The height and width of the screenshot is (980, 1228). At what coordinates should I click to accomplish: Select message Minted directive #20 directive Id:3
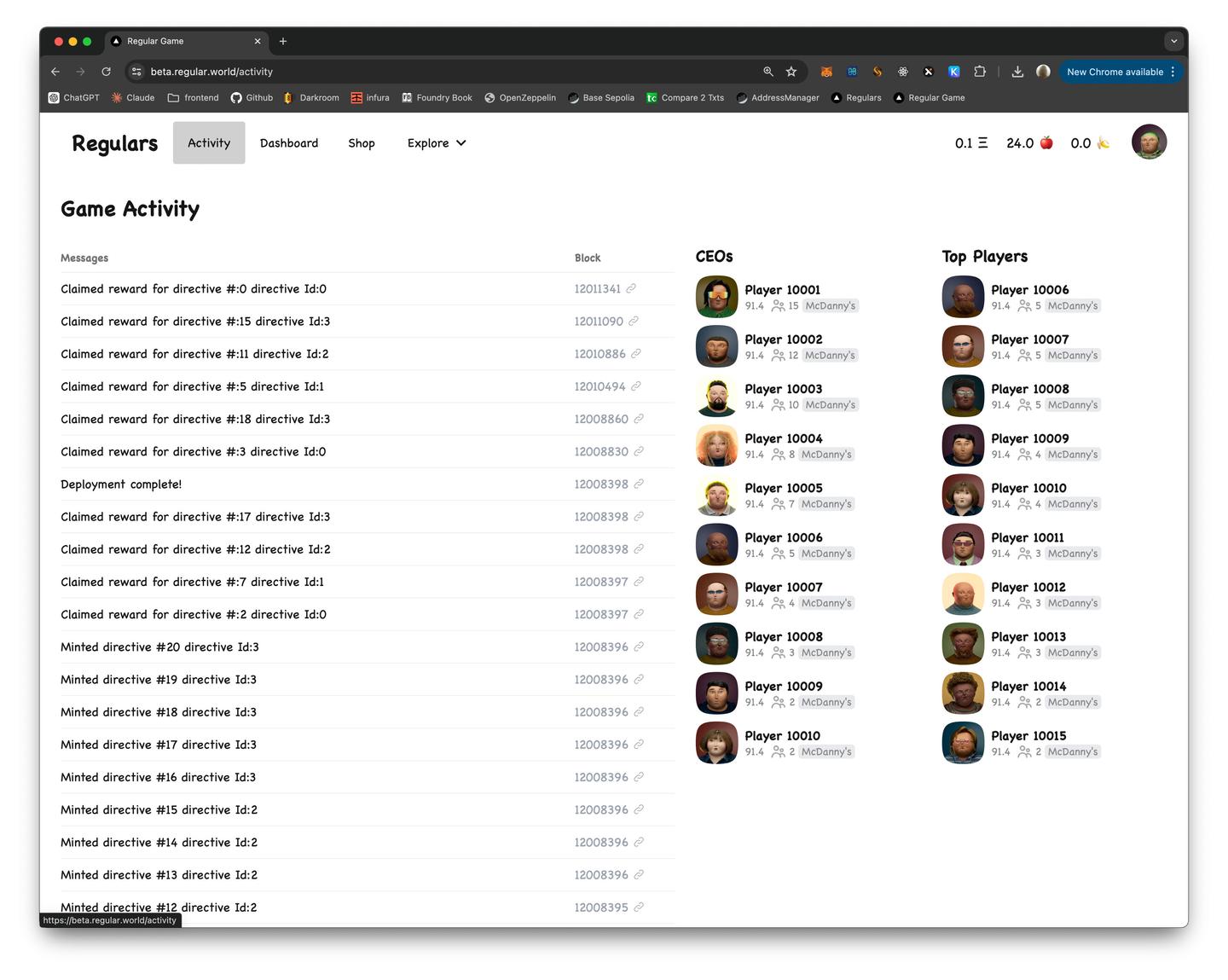click(x=159, y=647)
